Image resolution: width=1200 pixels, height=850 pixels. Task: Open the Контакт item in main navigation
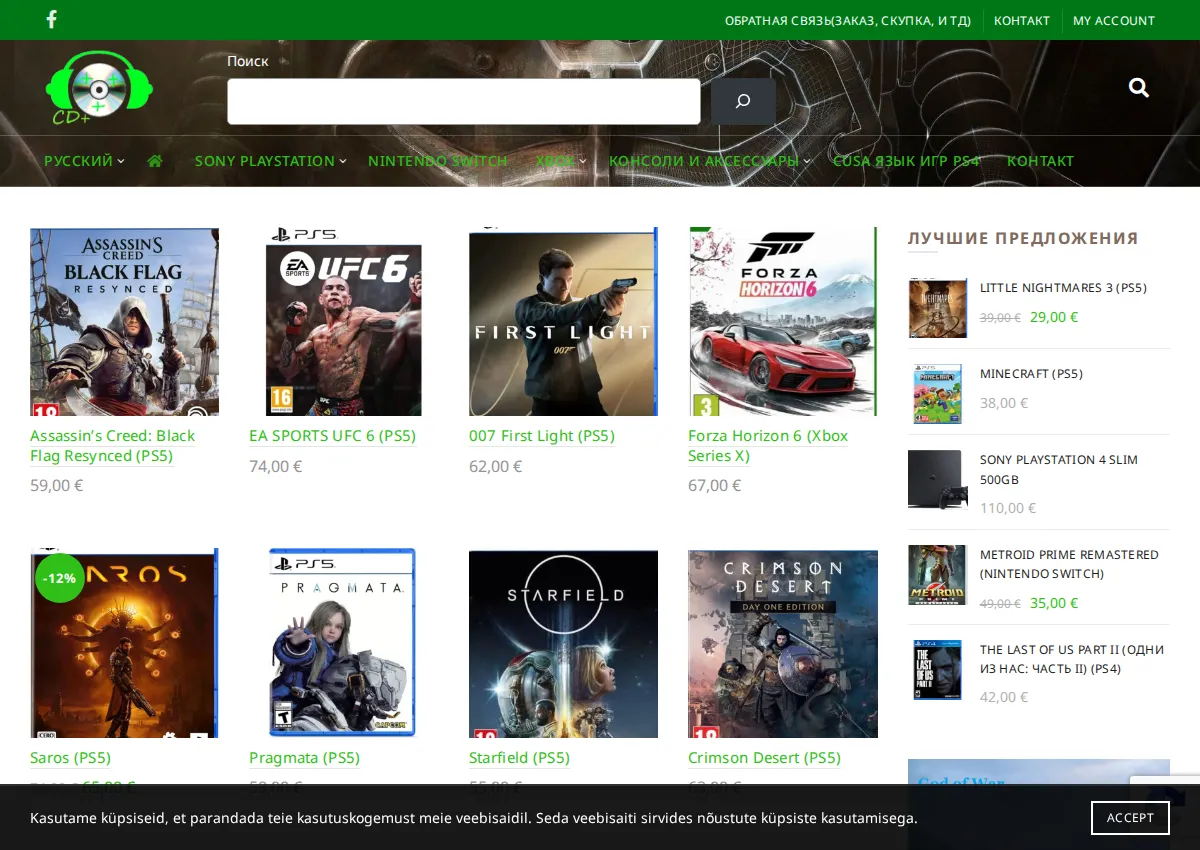[x=1040, y=160]
